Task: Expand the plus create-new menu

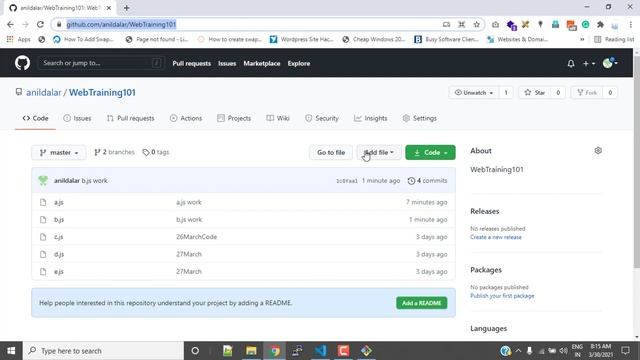Action: 589,64
